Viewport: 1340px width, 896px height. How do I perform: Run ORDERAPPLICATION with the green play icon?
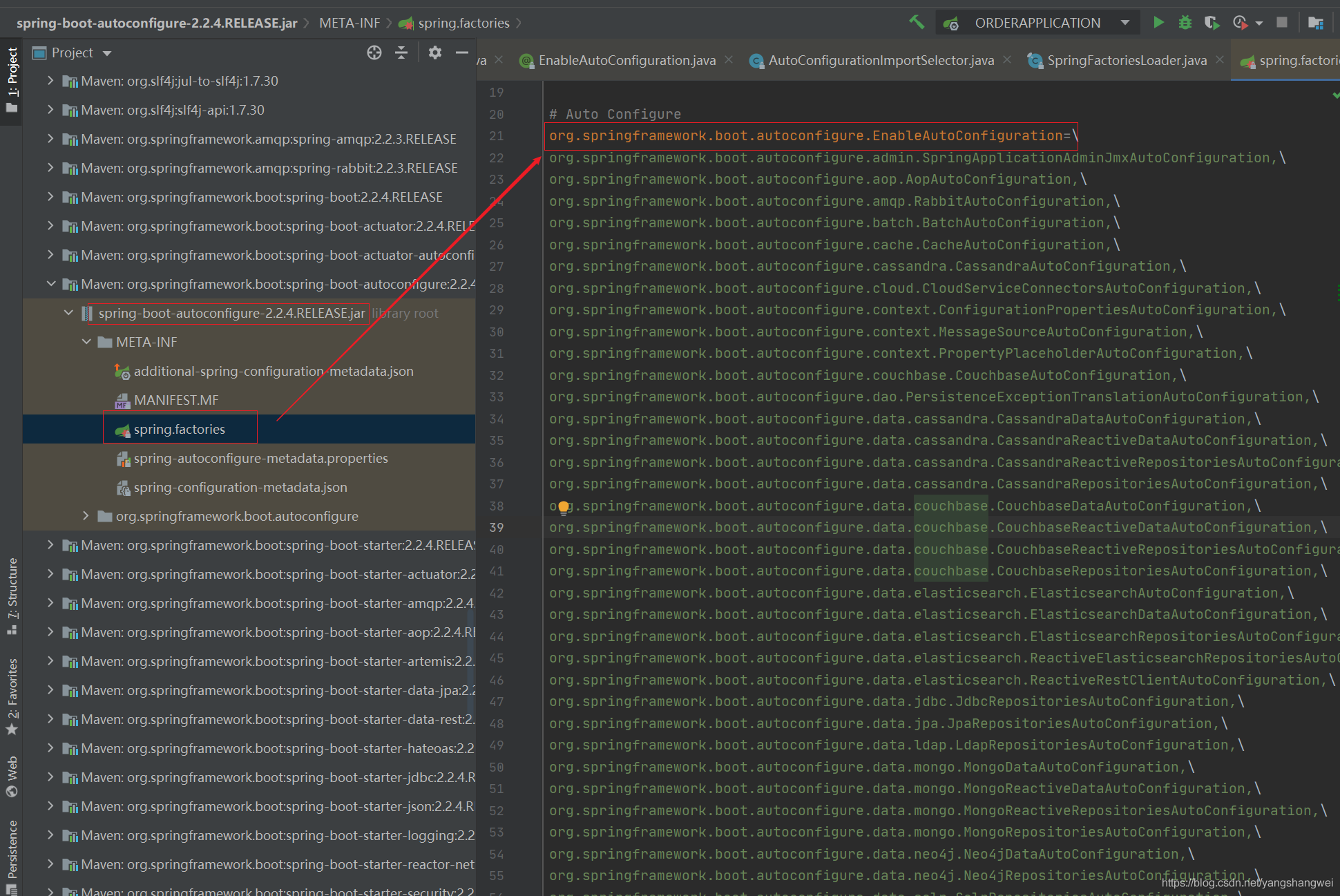point(1159,22)
